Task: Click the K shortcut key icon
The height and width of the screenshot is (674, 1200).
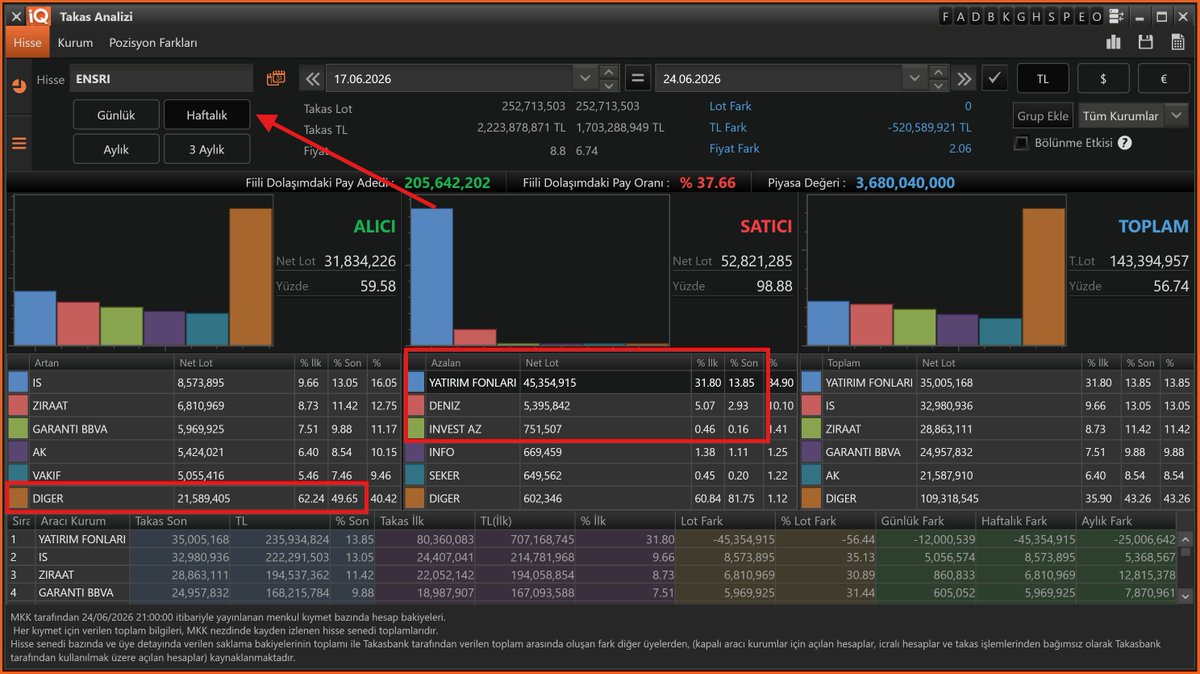Action: tap(1006, 17)
